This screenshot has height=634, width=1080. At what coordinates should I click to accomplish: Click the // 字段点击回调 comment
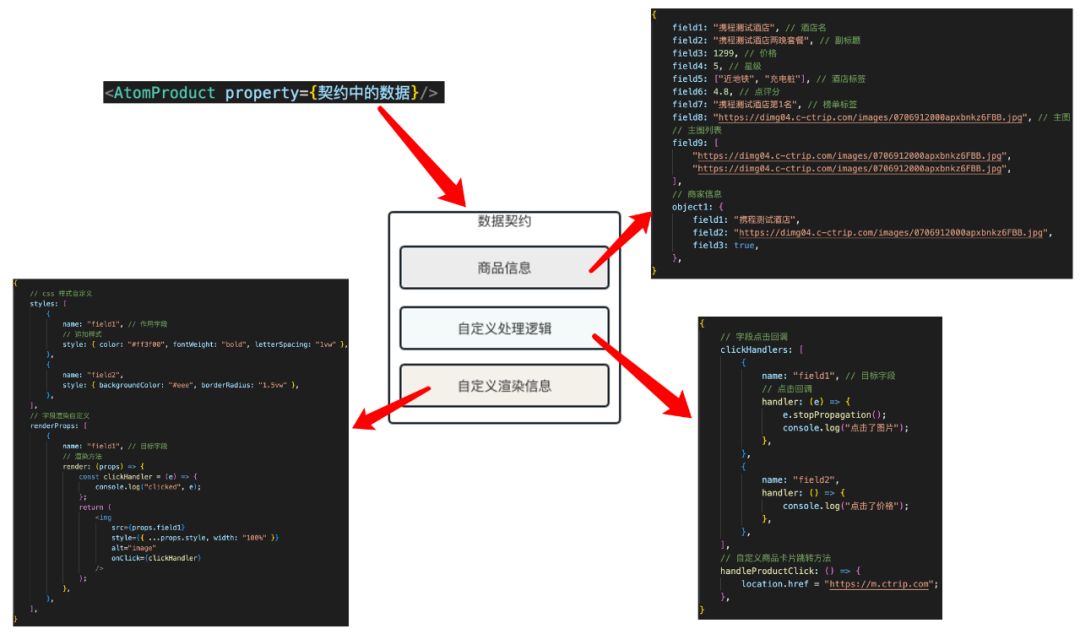754,337
